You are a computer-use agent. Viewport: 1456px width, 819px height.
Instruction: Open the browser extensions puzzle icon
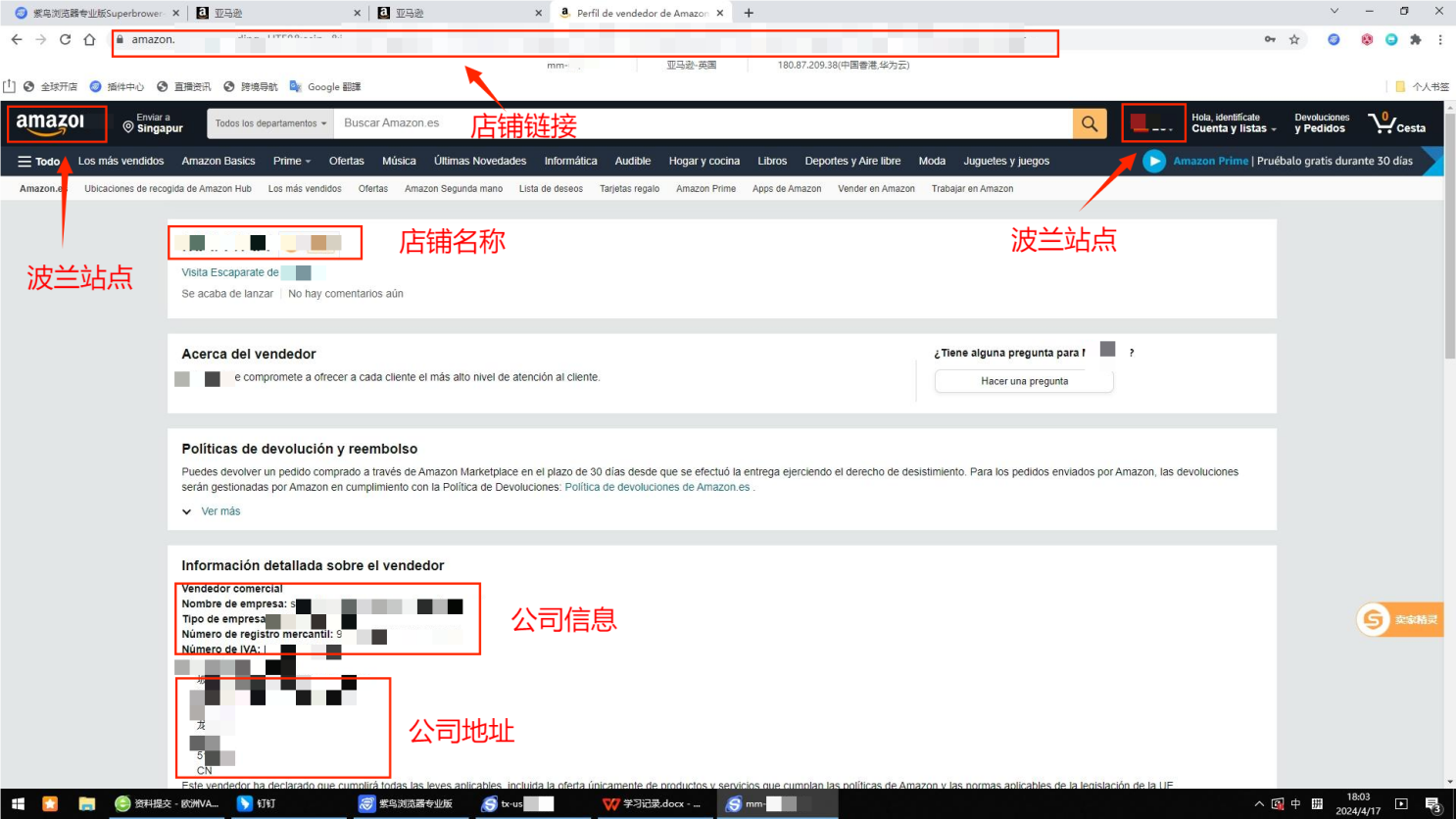[1415, 40]
